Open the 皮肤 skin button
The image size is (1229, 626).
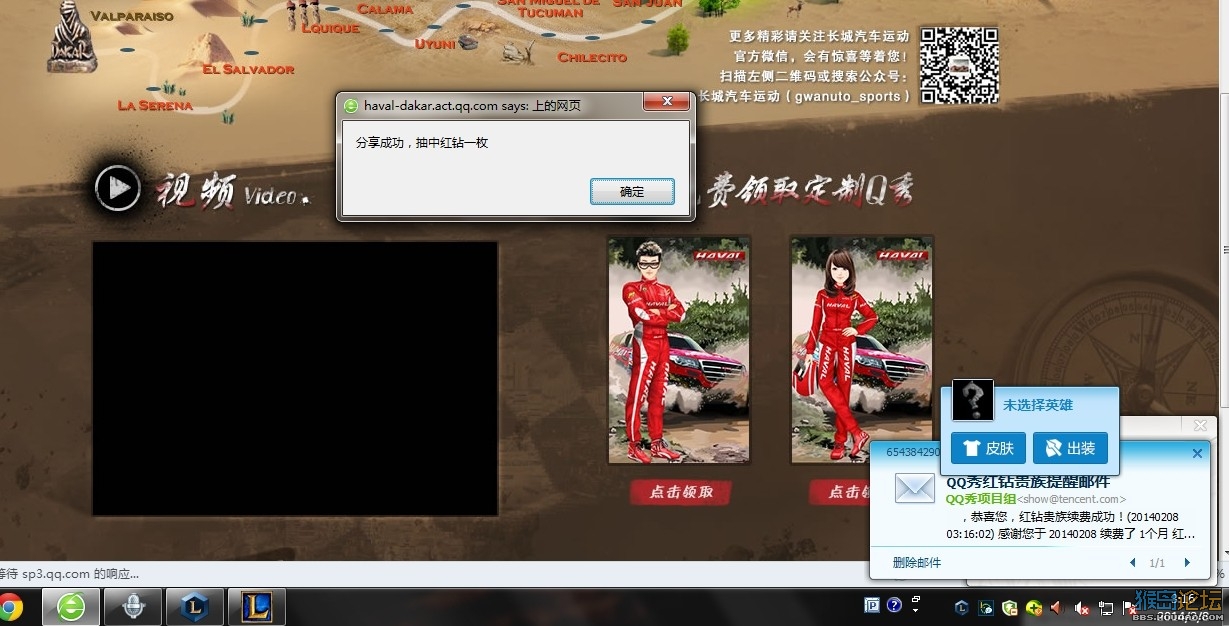(988, 448)
